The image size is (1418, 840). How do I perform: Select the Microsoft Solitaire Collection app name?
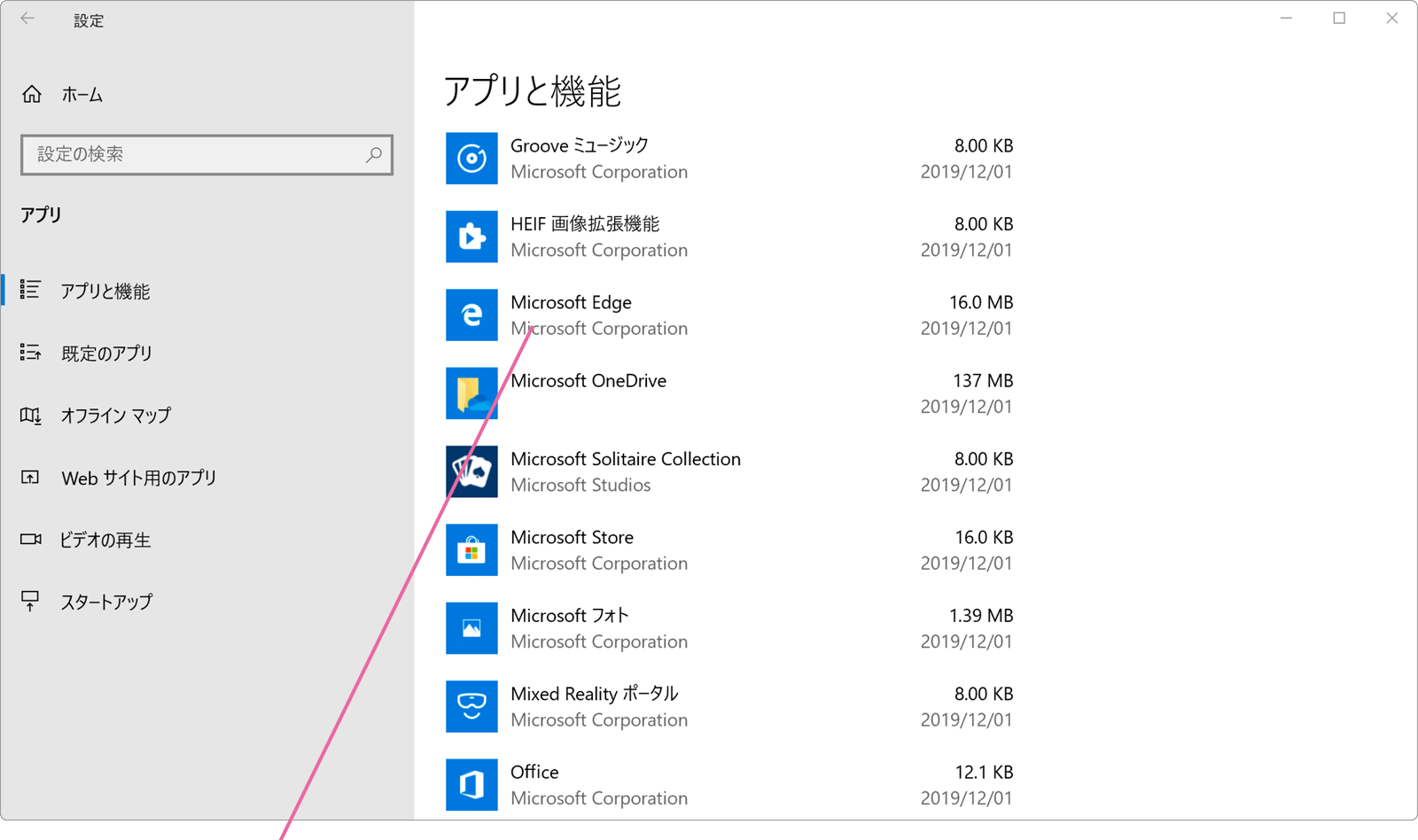[x=626, y=459]
